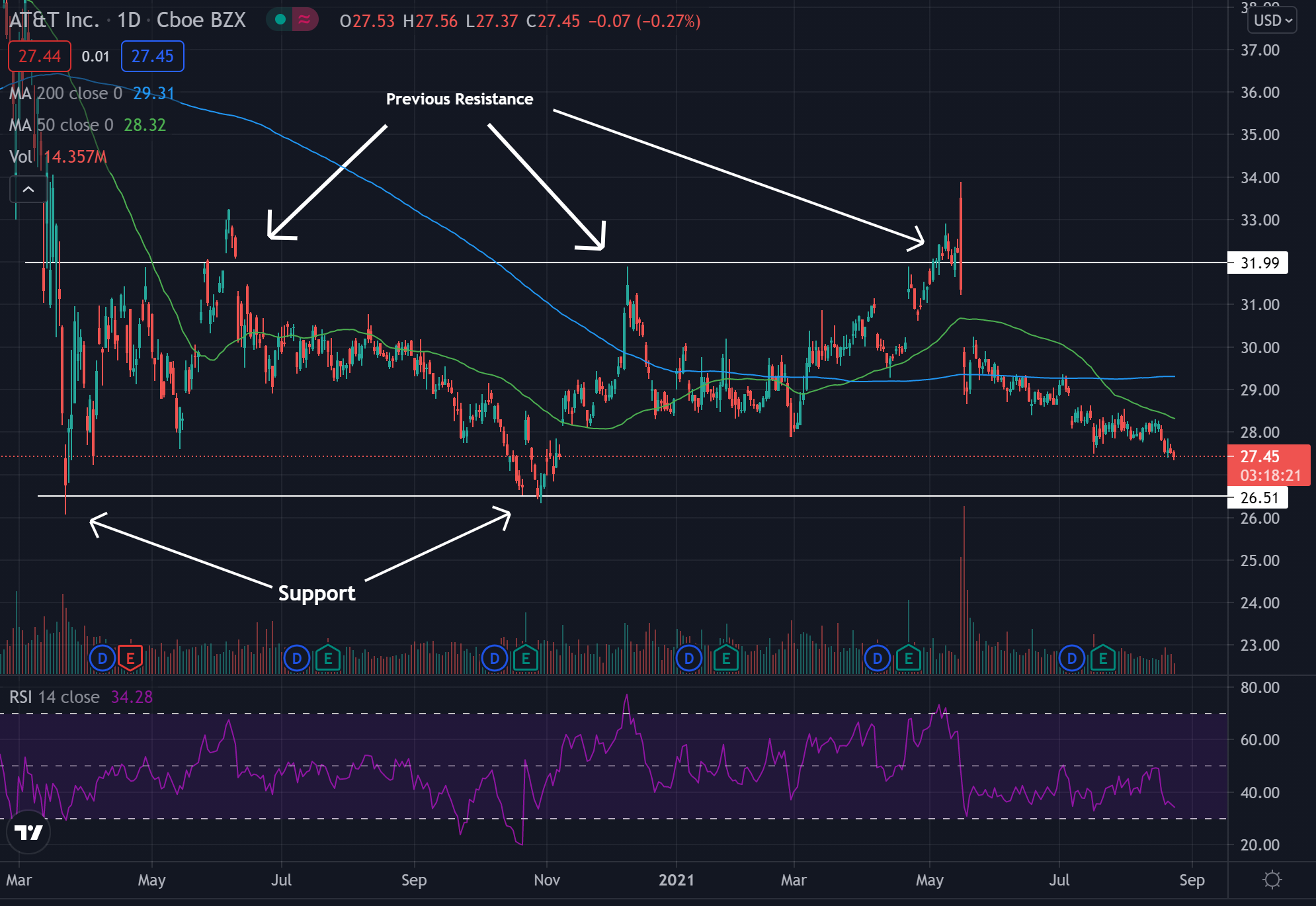Click the dividend marker near October 2020

[x=495, y=658]
